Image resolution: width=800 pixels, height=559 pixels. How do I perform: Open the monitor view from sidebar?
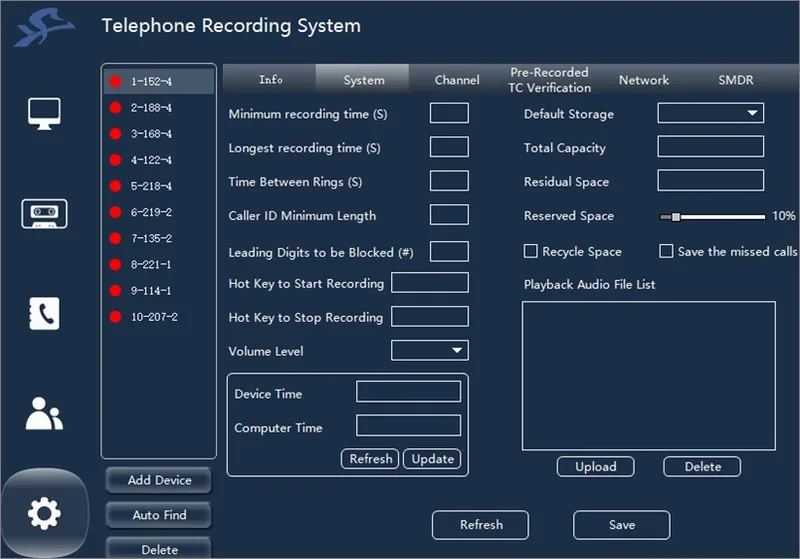click(x=44, y=113)
